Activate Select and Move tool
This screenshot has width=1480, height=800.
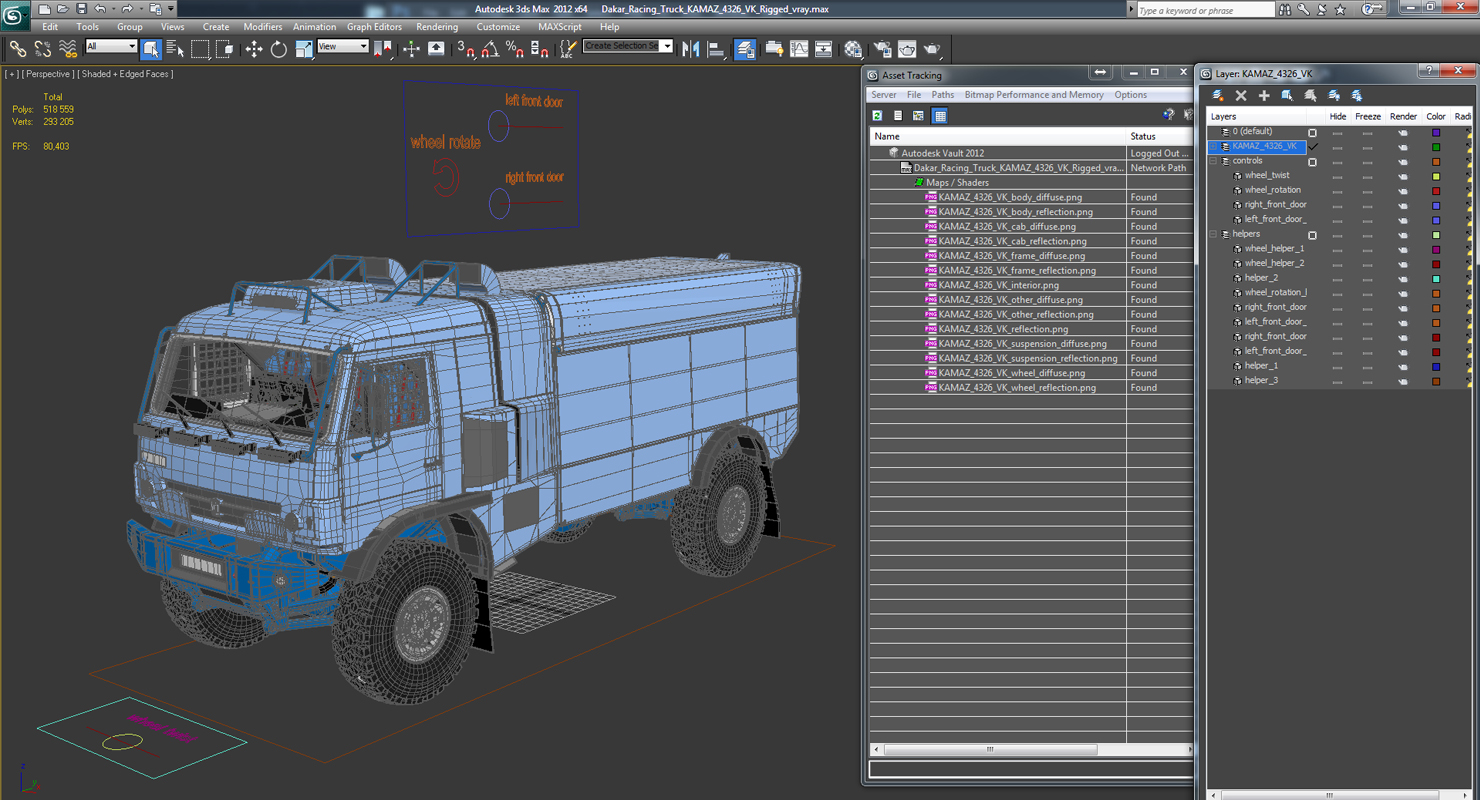(x=254, y=48)
